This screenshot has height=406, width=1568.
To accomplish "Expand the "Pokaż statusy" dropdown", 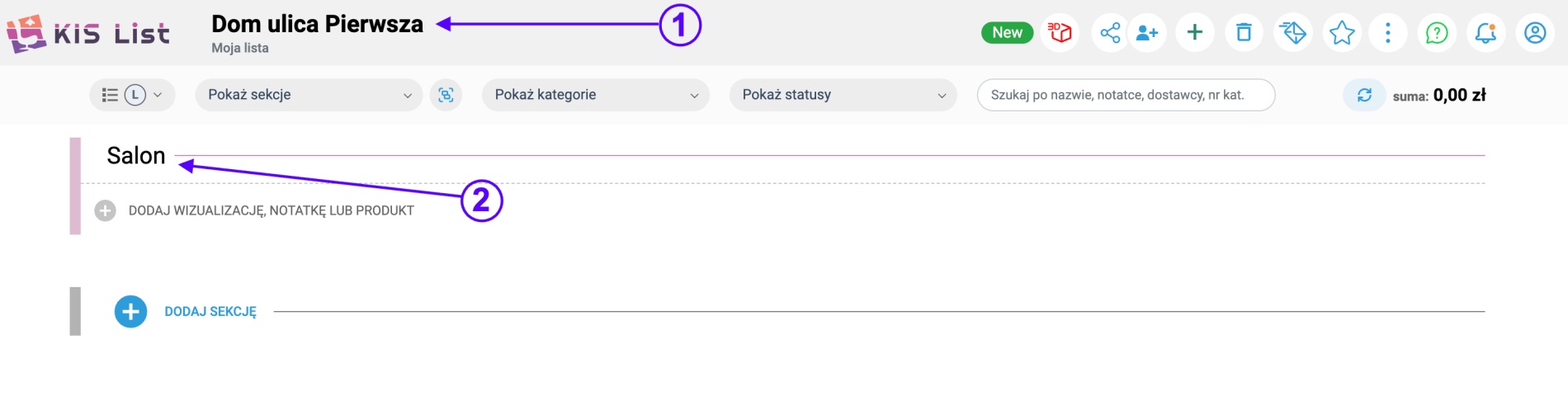I will [x=843, y=95].
